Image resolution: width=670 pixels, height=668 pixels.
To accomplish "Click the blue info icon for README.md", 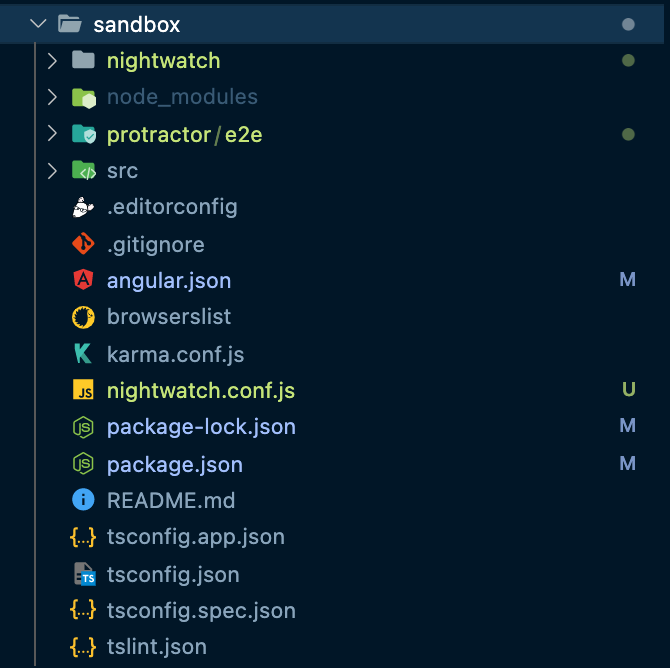I will (x=83, y=500).
